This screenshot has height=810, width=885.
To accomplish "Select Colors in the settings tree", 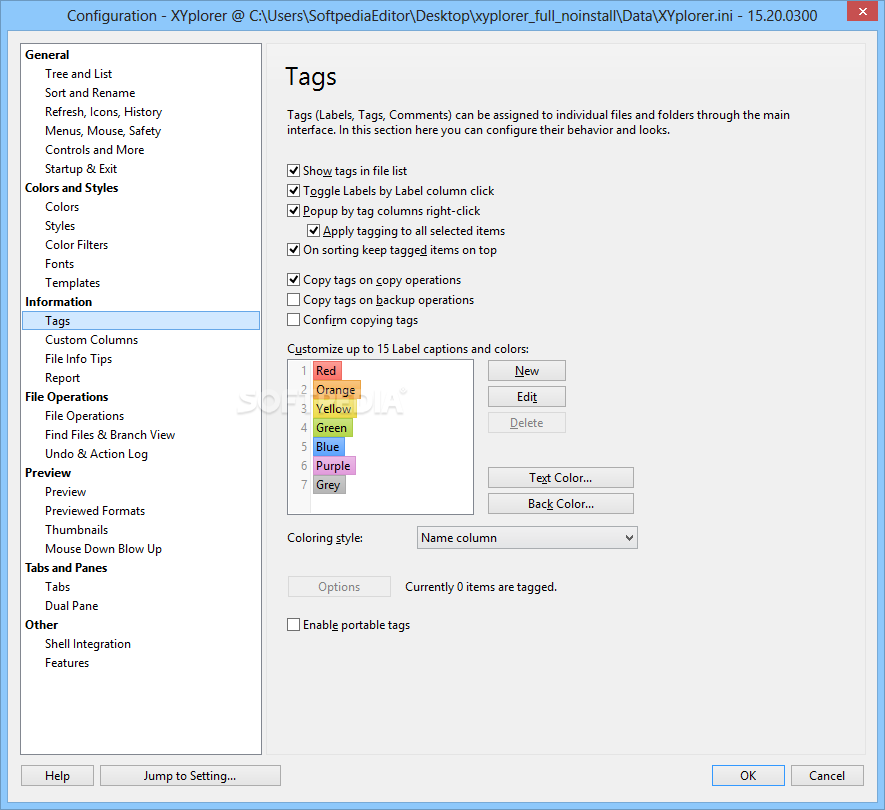I will coord(62,207).
